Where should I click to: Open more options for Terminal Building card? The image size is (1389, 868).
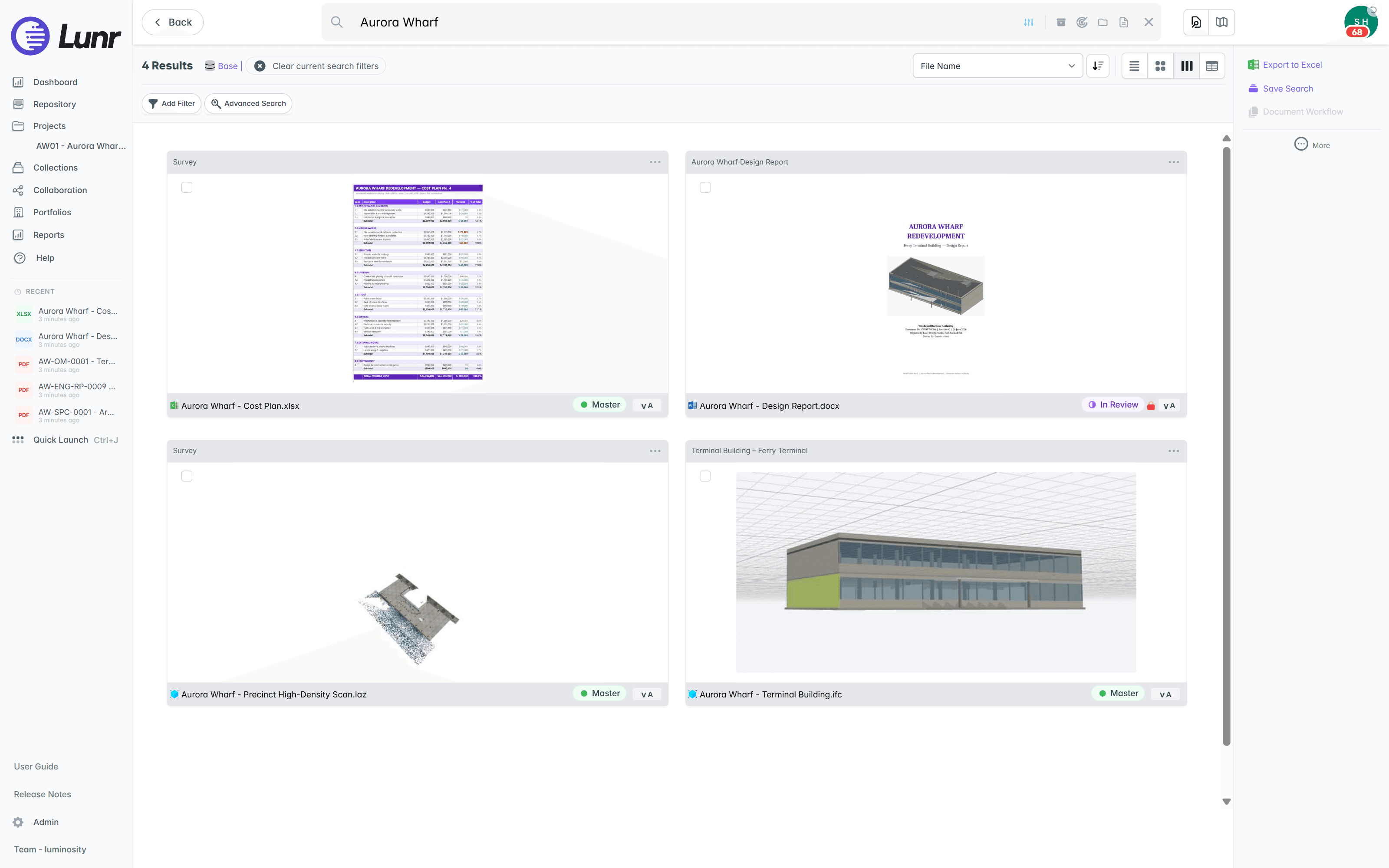[1174, 451]
